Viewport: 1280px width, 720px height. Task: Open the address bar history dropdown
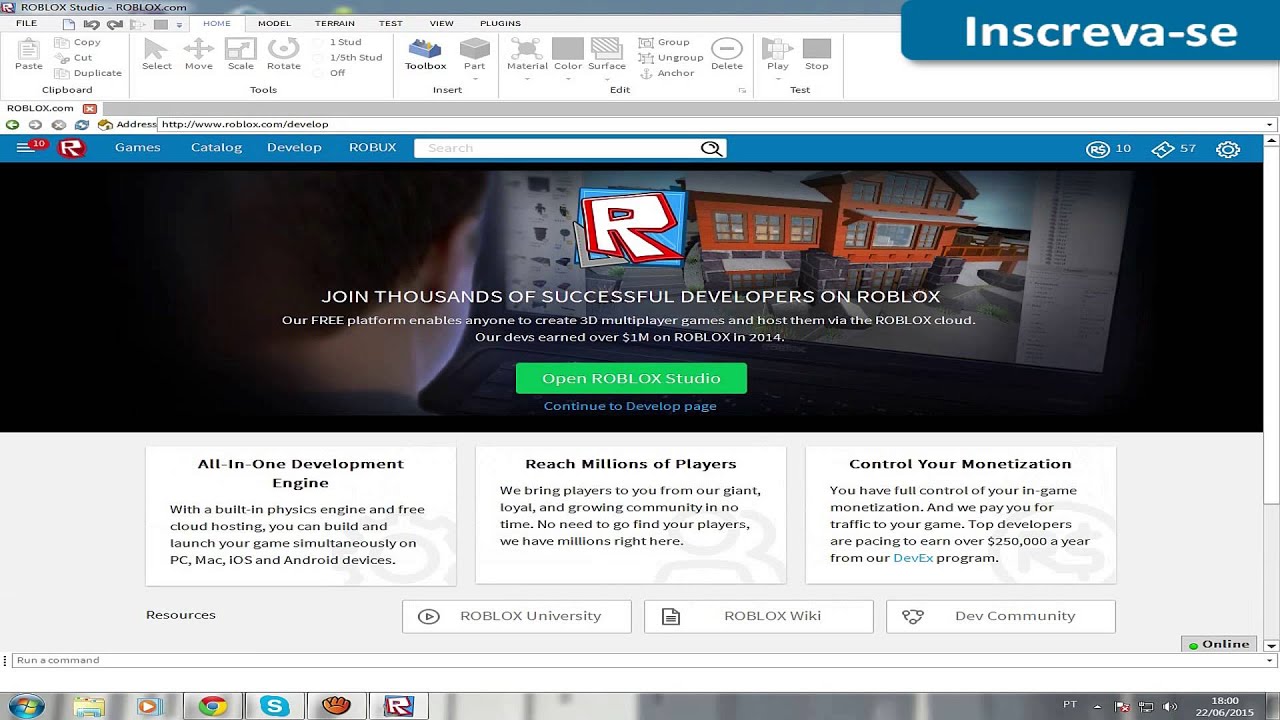coord(1270,125)
